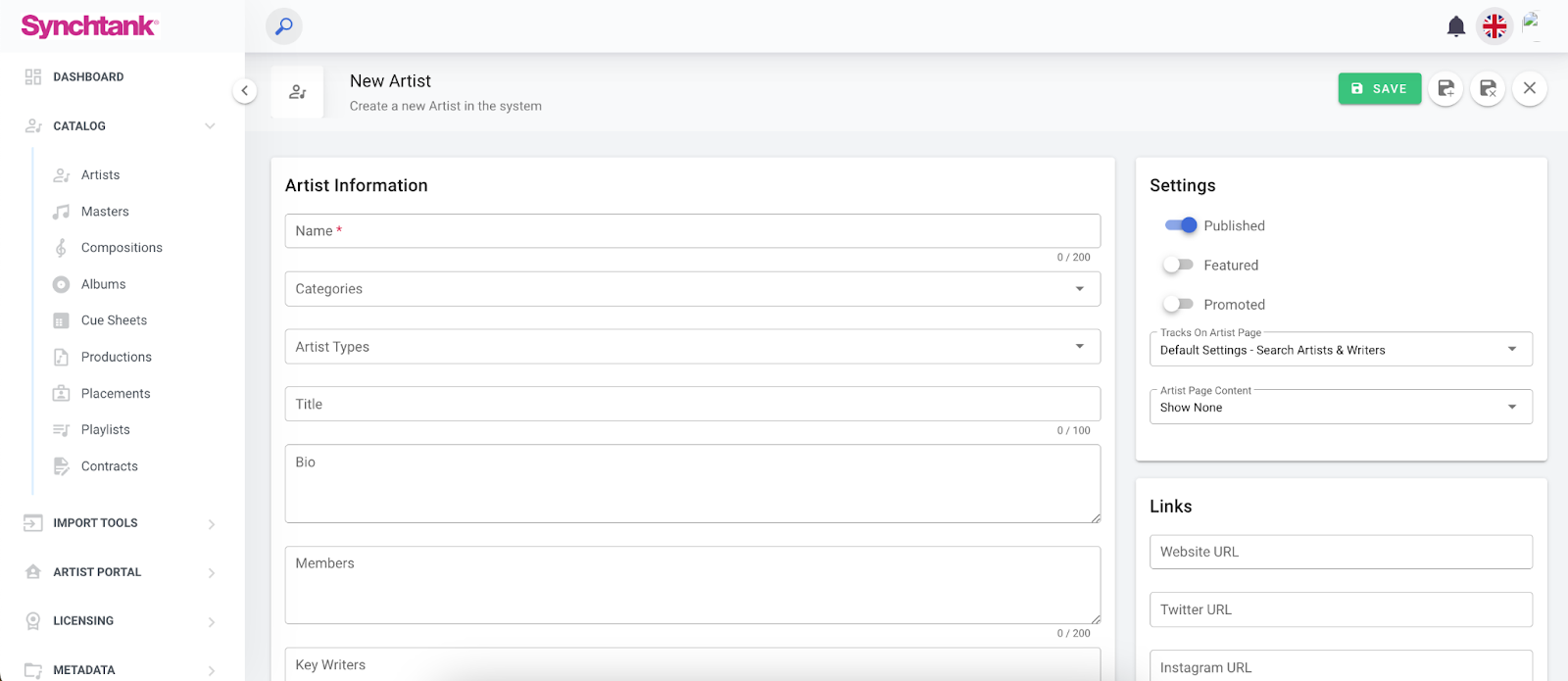This screenshot has width=1568, height=681.
Task: Click the UK flag language icon
Action: [x=1494, y=26]
